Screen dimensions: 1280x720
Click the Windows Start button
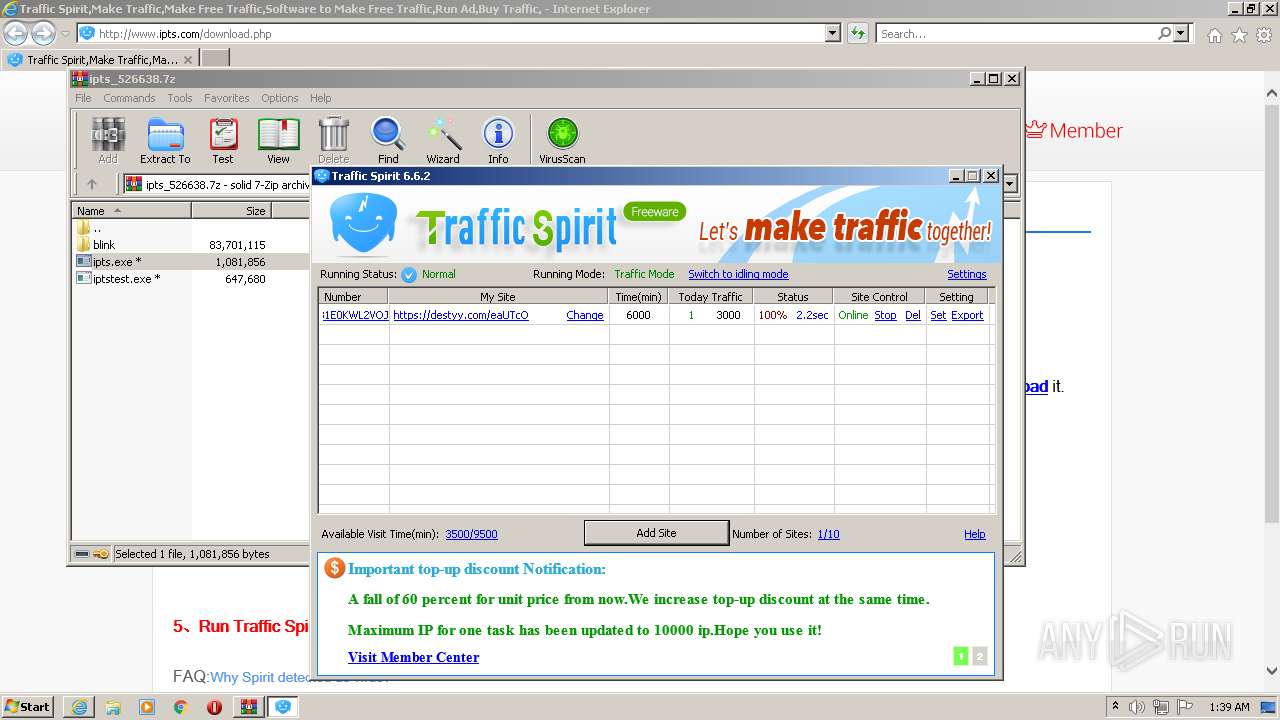click(x=27, y=706)
